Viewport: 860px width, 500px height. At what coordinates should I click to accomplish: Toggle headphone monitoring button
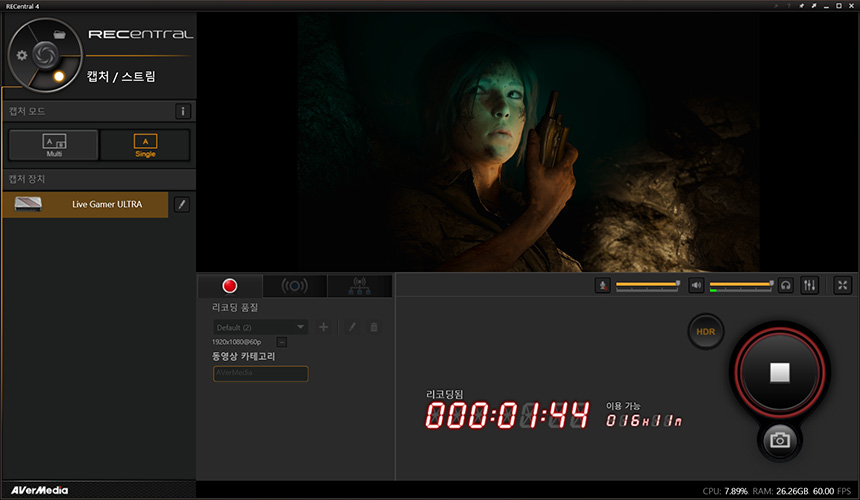[x=786, y=286]
